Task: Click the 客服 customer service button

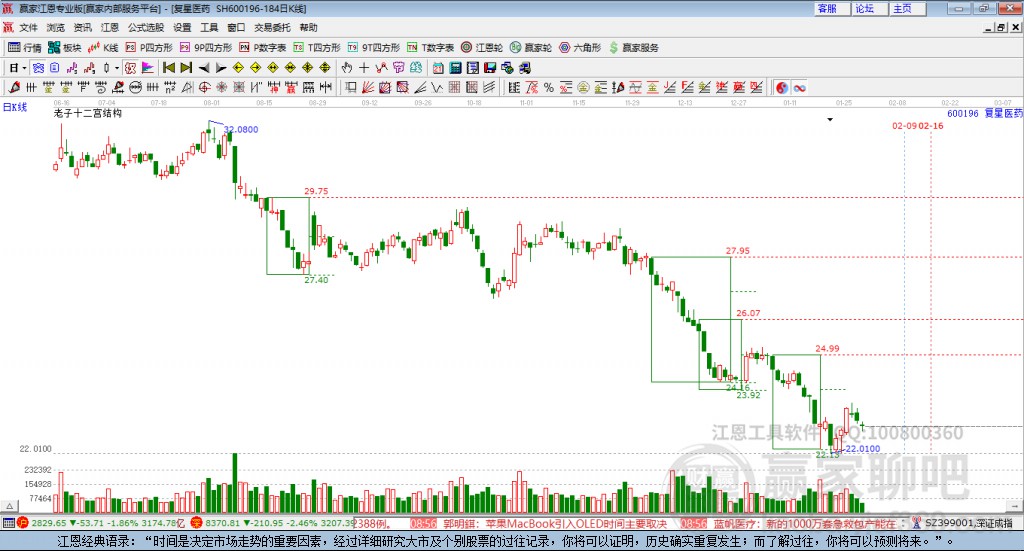Action: pyautogui.click(x=832, y=8)
